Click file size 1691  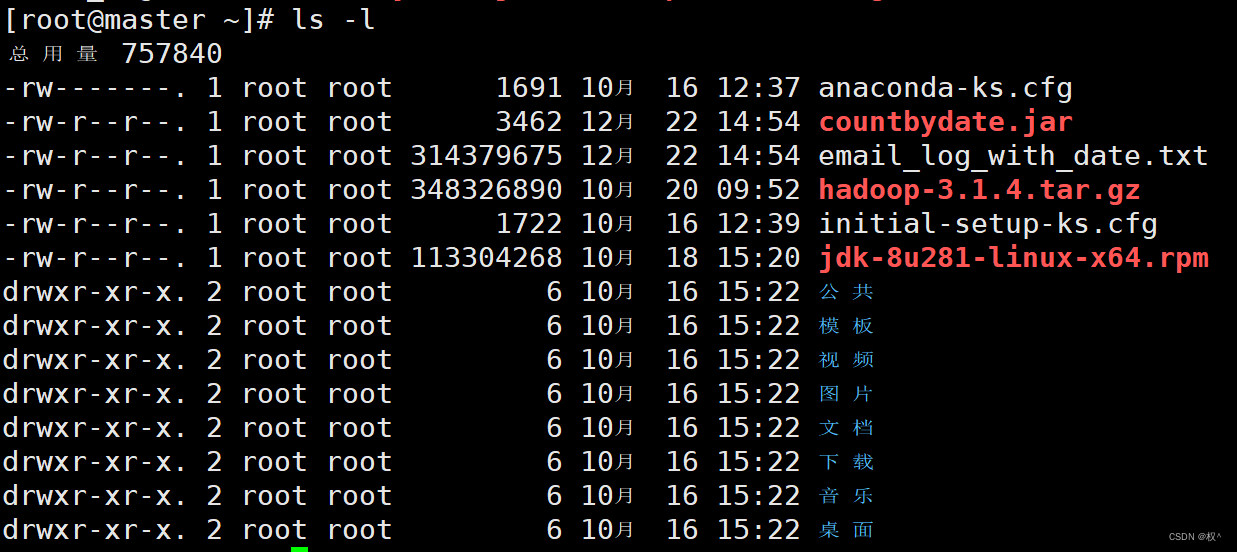pyautogui.click(x=529, y=89)
